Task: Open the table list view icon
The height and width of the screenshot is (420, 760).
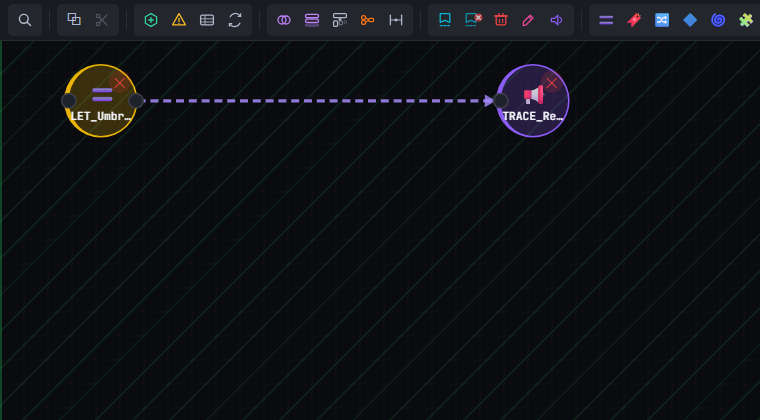Action: click(207, 20)
